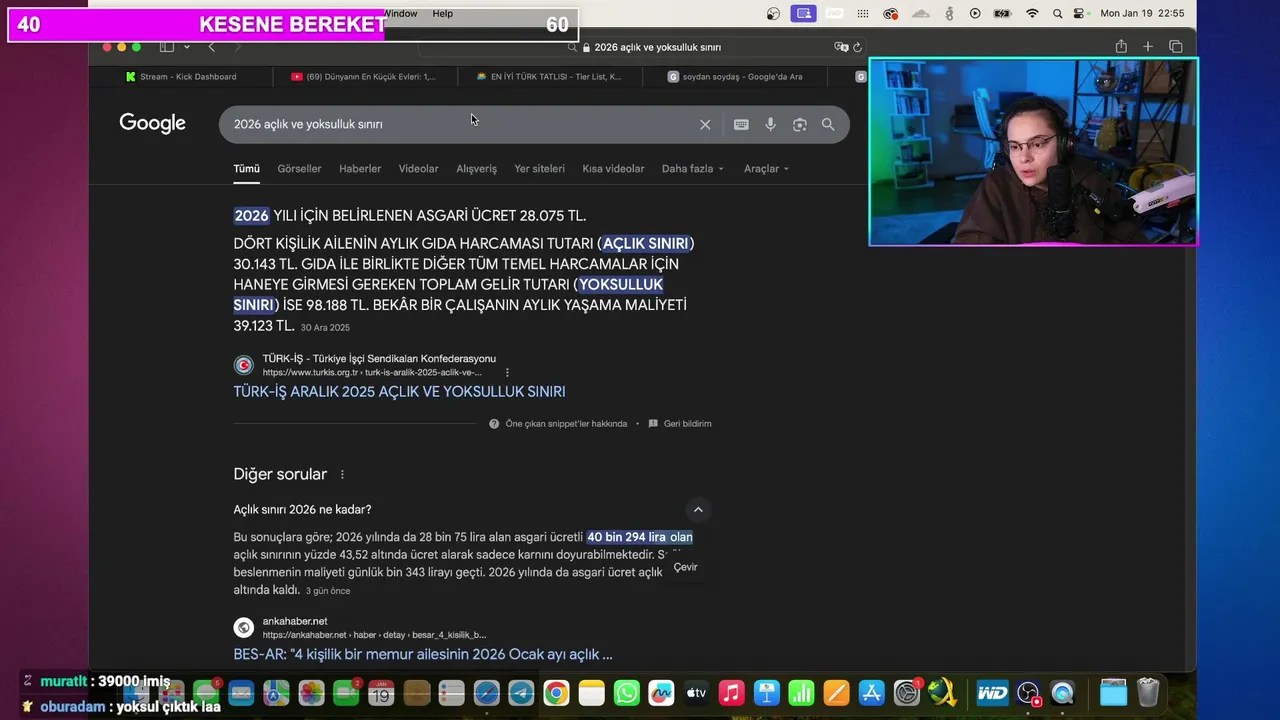Click Öne çıkan snippet'ler hakkında link
Image resolution: width=1280 pixels, height=720 pixels.
click(566, 424)
